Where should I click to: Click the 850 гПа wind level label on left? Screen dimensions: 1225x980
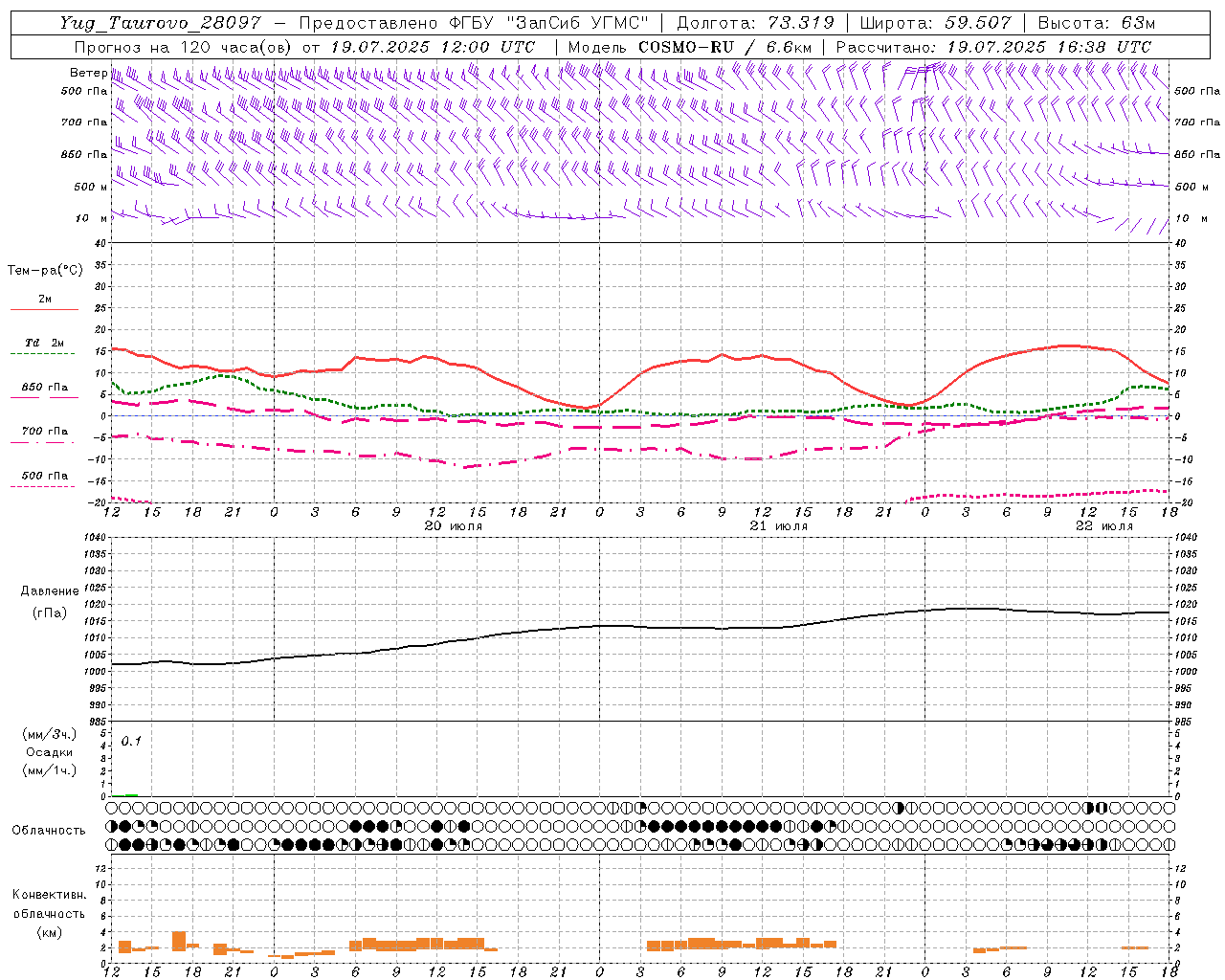[x=84, y=154]
